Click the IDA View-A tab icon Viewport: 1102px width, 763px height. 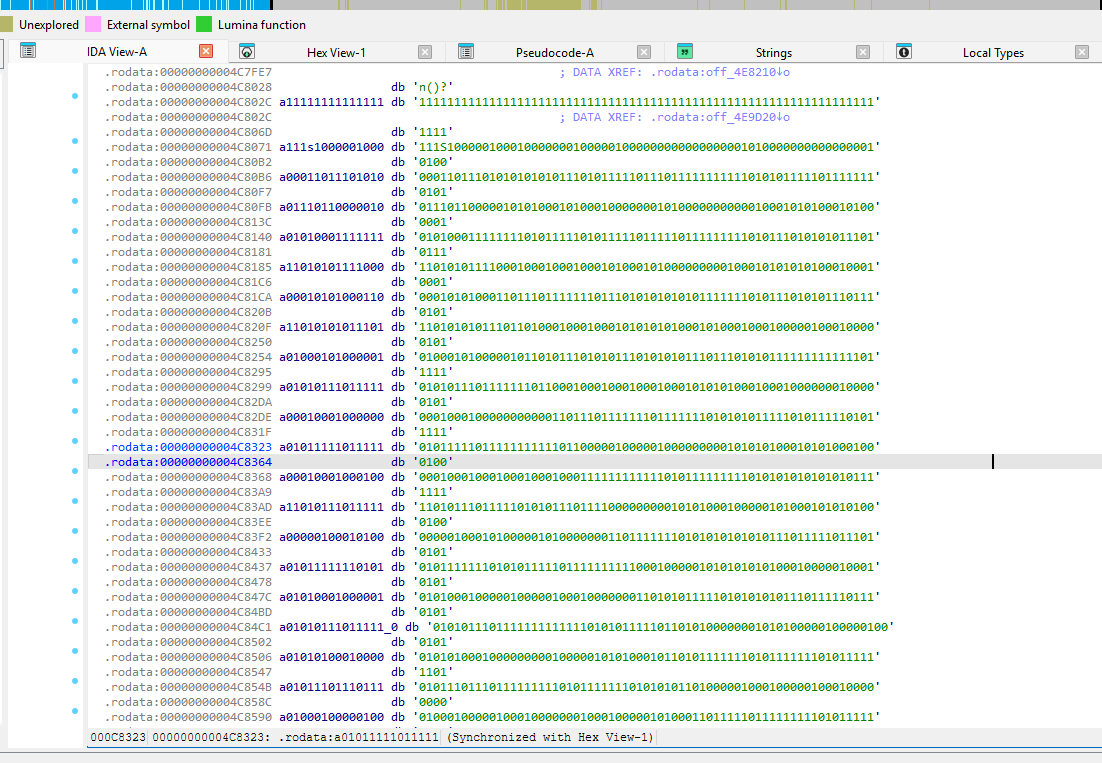tap(27, 51)
